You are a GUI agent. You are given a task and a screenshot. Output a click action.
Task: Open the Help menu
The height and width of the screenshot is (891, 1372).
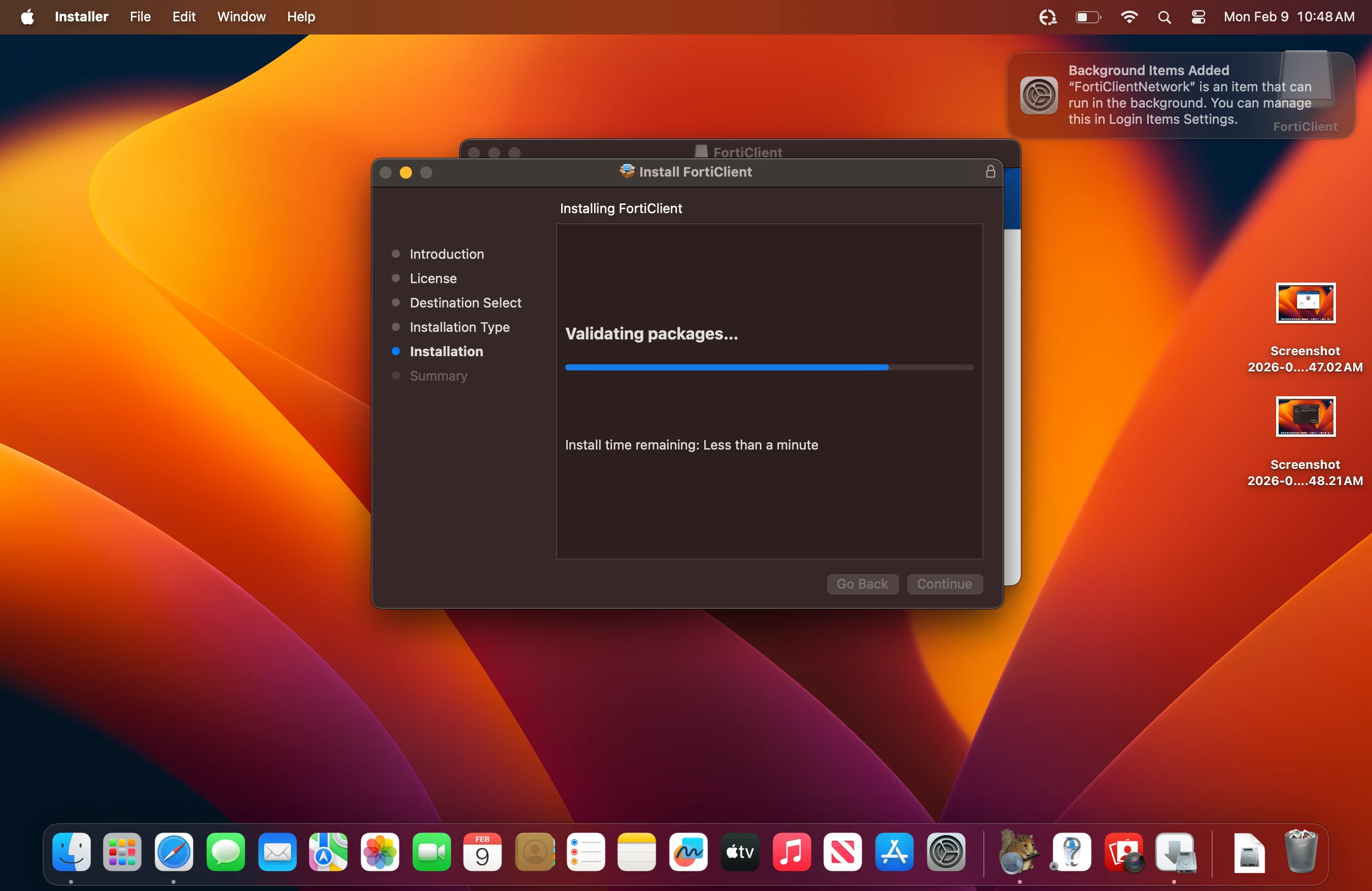(x=301, y=17)
